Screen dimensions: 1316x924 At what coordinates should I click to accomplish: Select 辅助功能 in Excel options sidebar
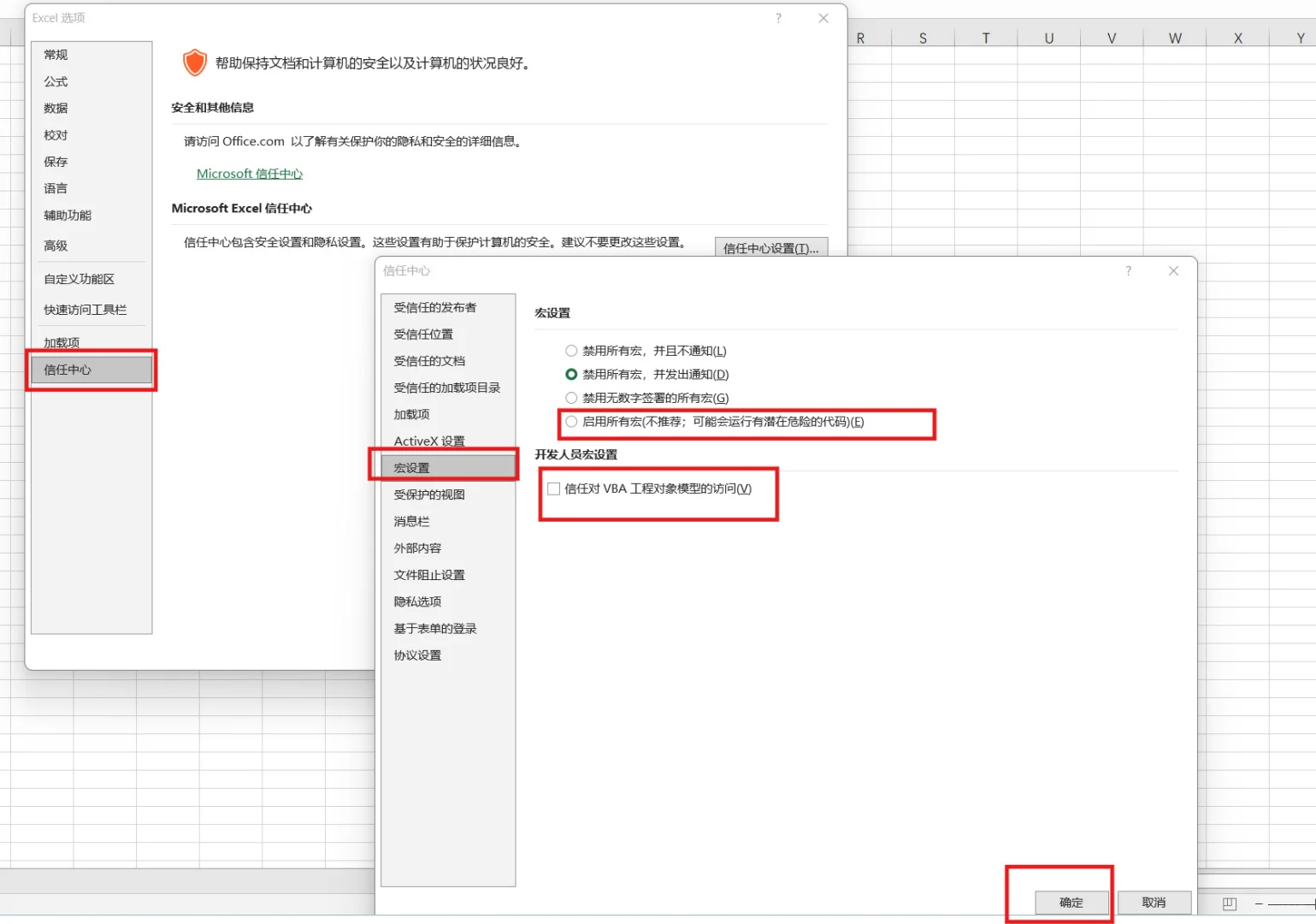click(91, 216)
